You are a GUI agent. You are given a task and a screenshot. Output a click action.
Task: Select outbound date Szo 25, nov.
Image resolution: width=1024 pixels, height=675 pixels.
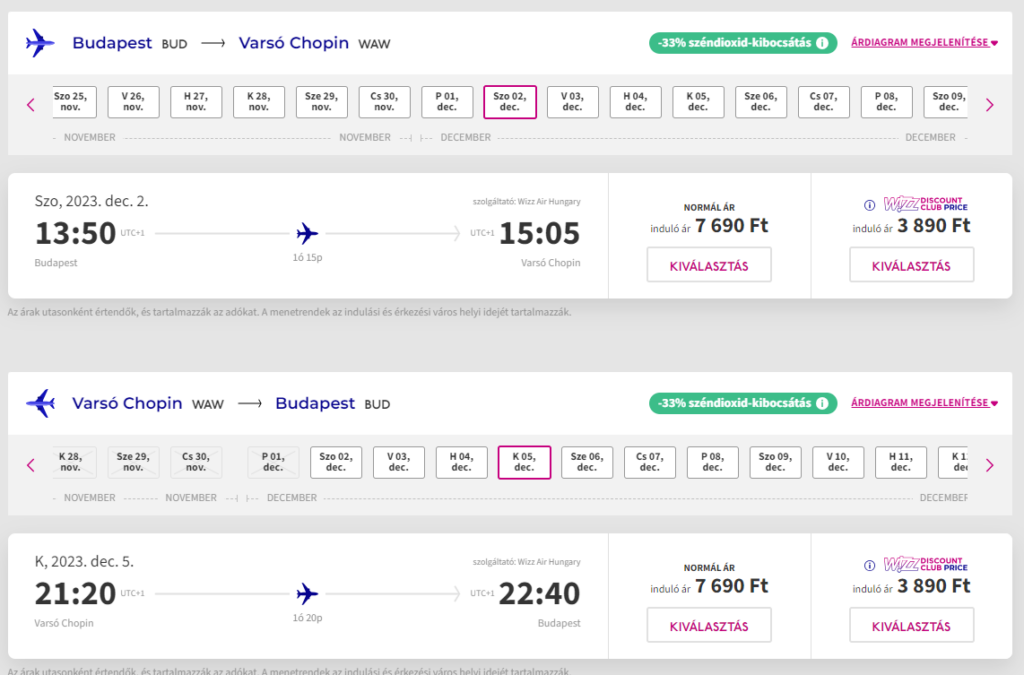[71, 102]
